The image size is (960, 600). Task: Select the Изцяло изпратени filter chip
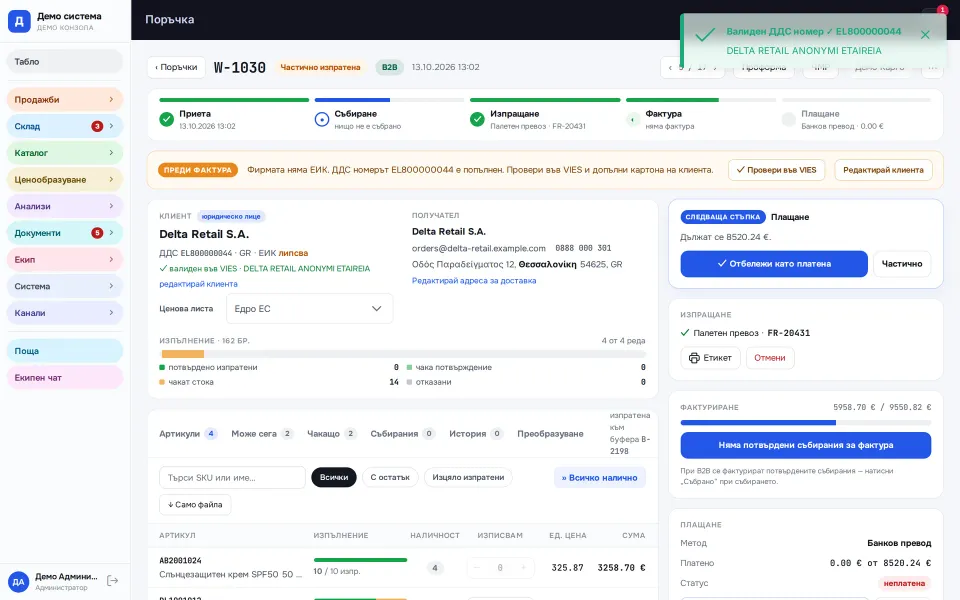pyautogui.click(x=468, y=478)
